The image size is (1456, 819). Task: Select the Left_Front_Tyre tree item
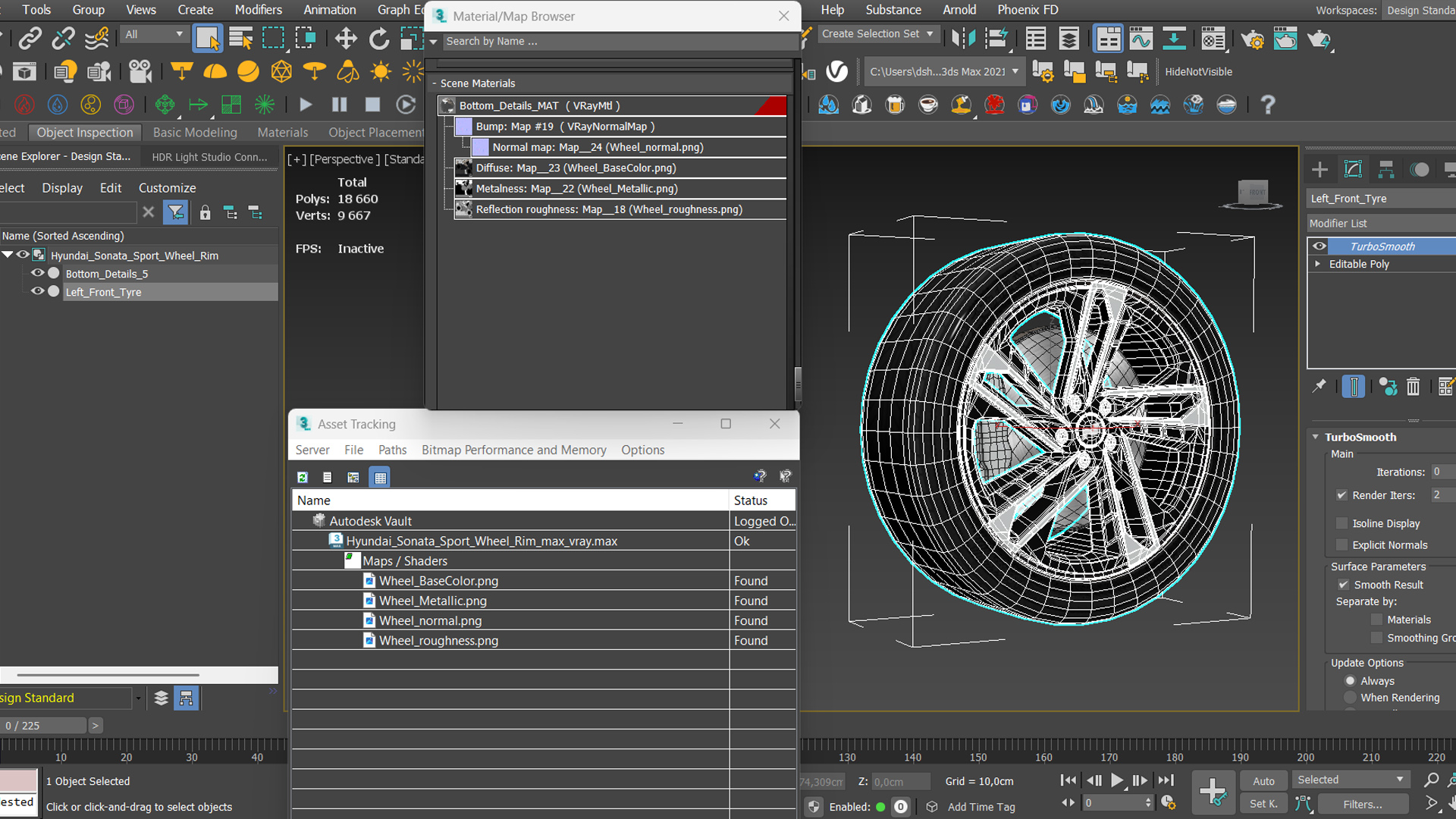[x=103, y=292]
